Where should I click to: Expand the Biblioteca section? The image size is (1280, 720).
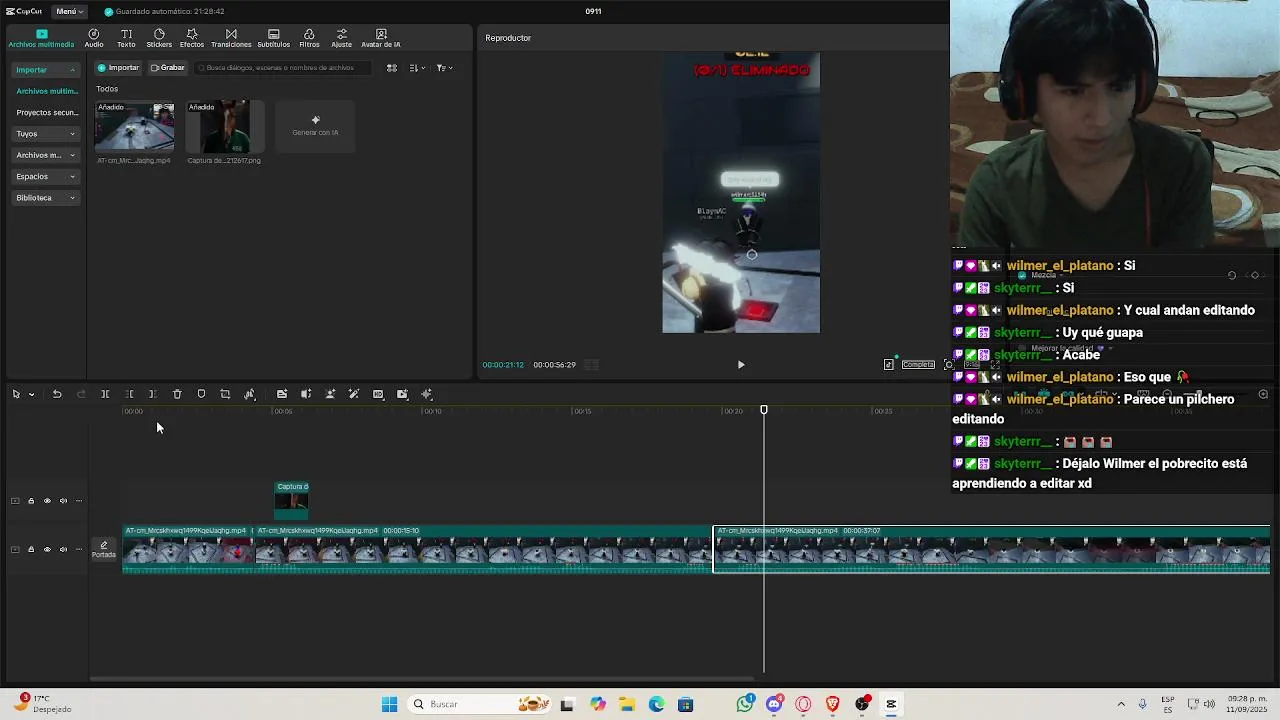coord(45,198)
